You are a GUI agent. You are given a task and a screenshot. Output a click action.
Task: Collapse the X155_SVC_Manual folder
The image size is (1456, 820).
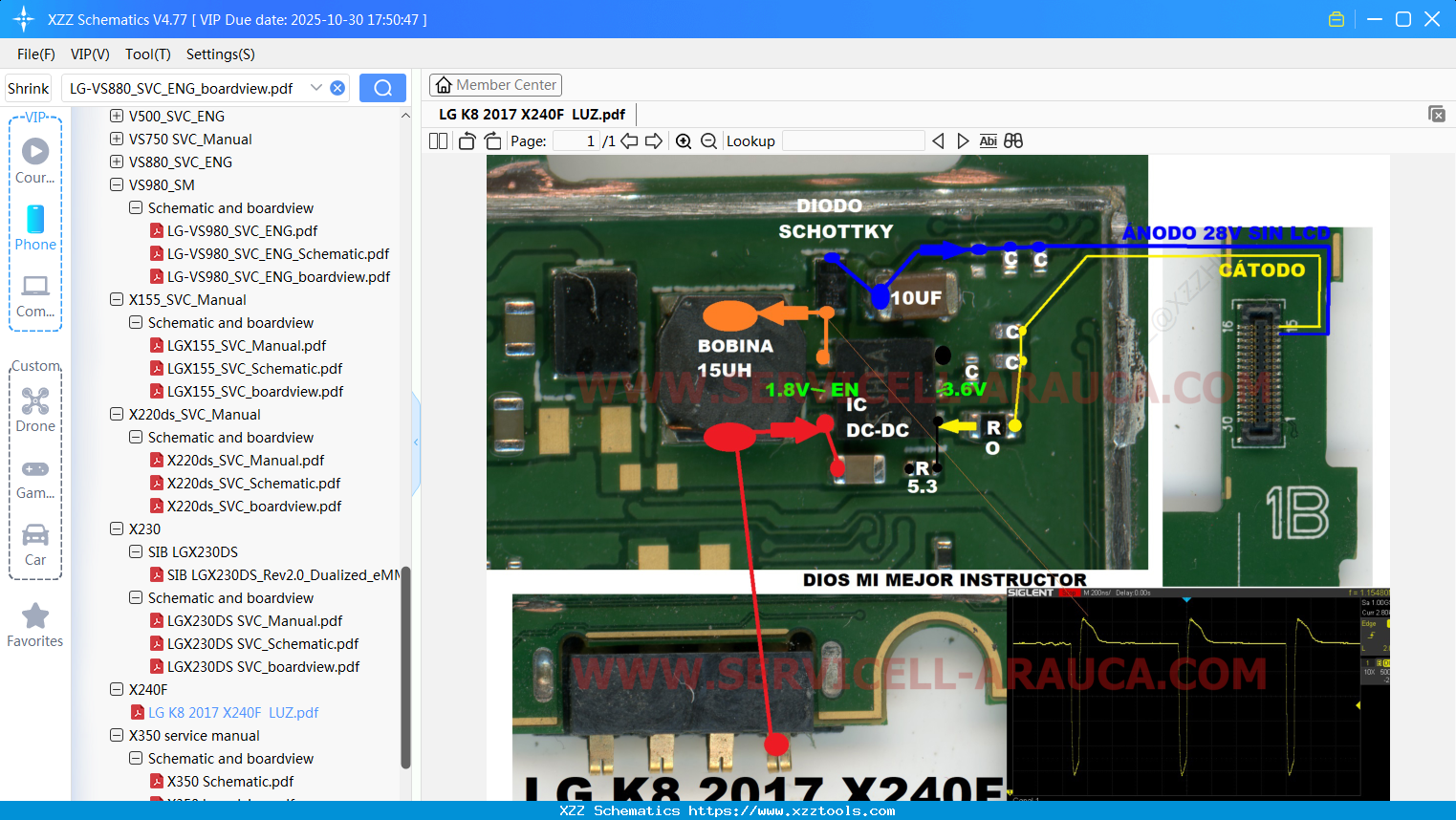click(117, 300)
